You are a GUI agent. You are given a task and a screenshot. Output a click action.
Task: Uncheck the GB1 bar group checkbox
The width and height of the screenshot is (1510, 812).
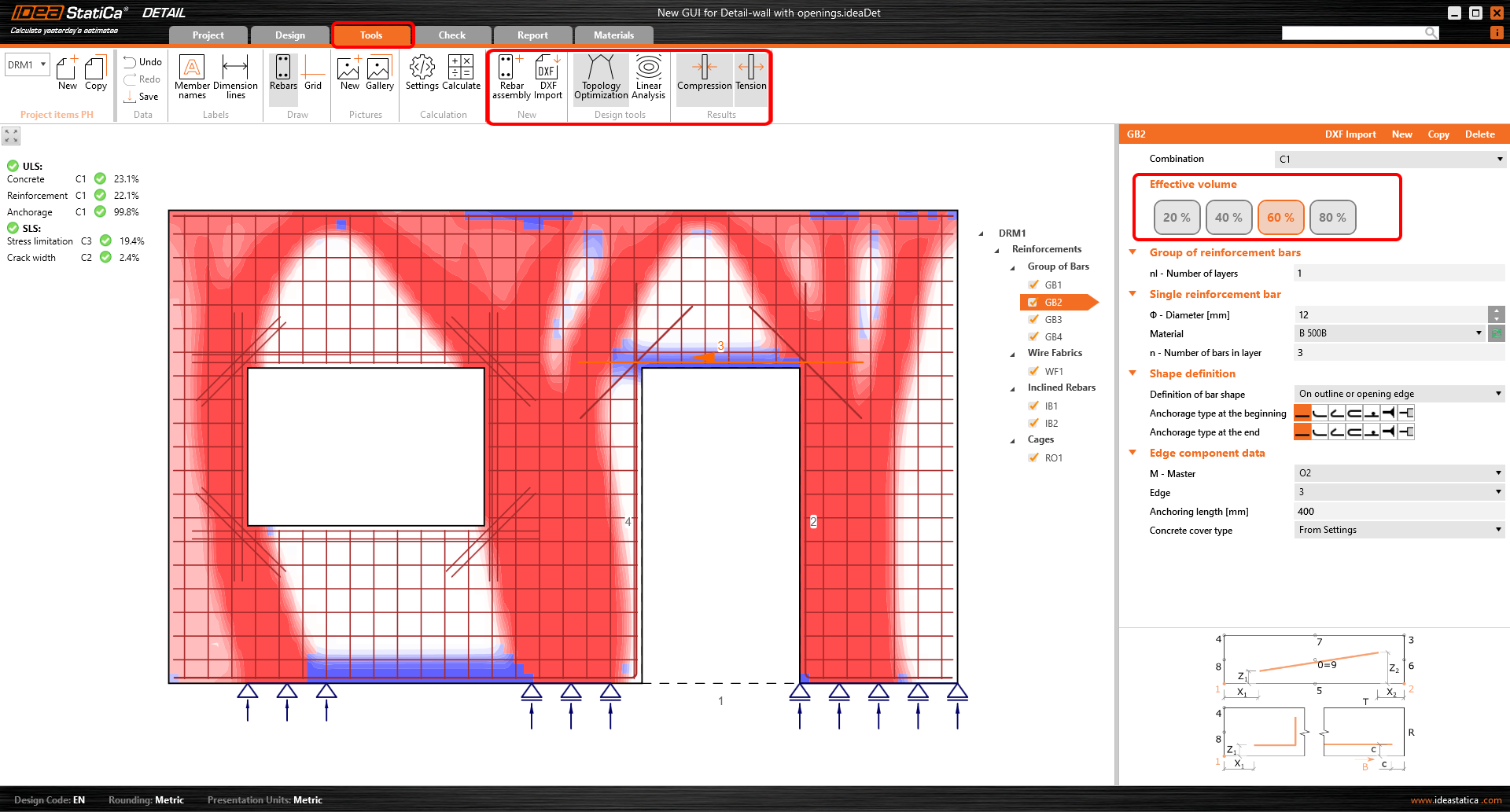click(1033, 285)
